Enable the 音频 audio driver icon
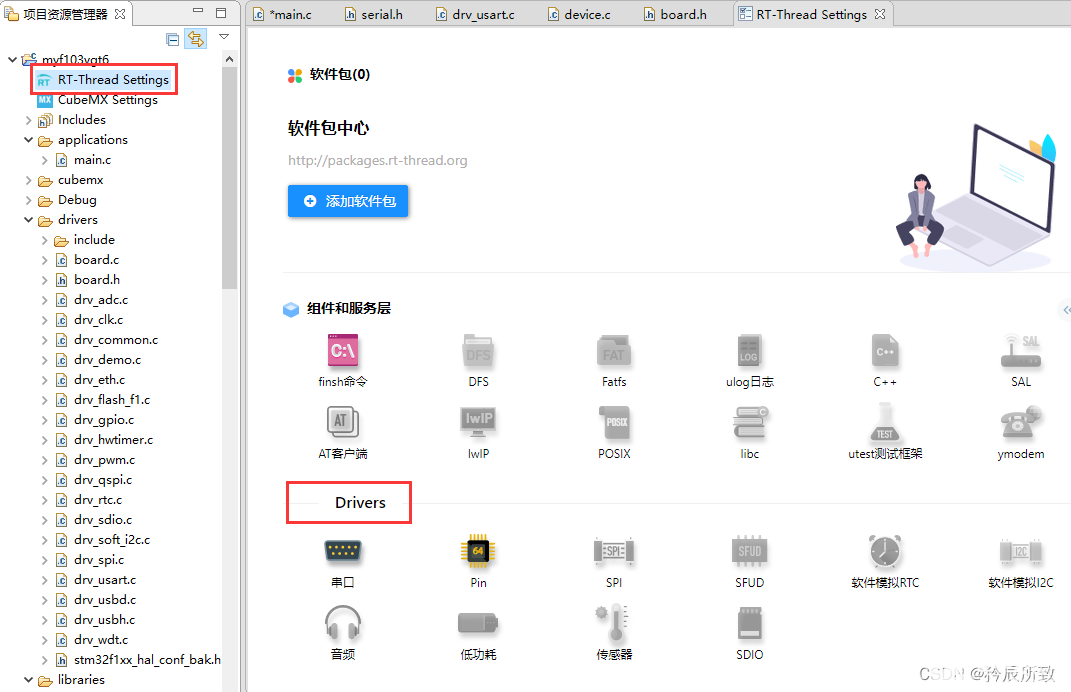 pos(343,623)
